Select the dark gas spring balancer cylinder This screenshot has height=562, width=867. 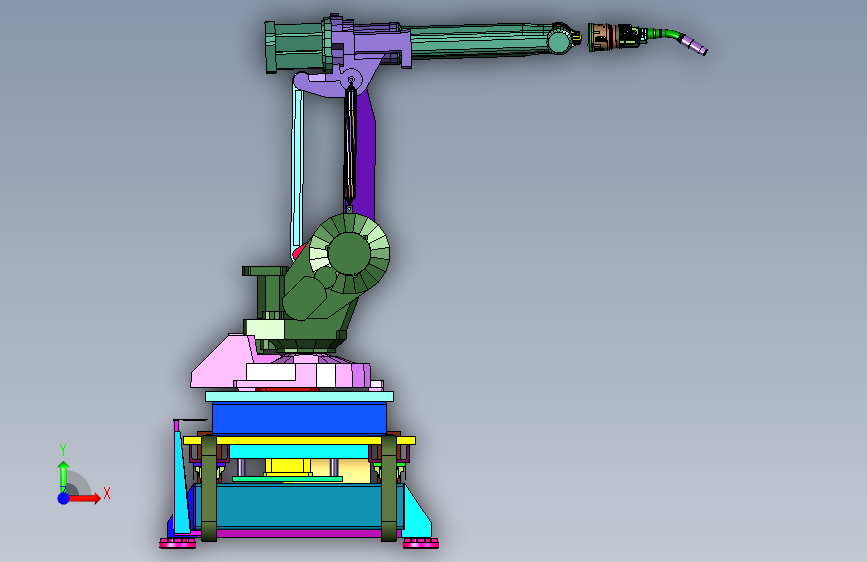coord(349,145)
